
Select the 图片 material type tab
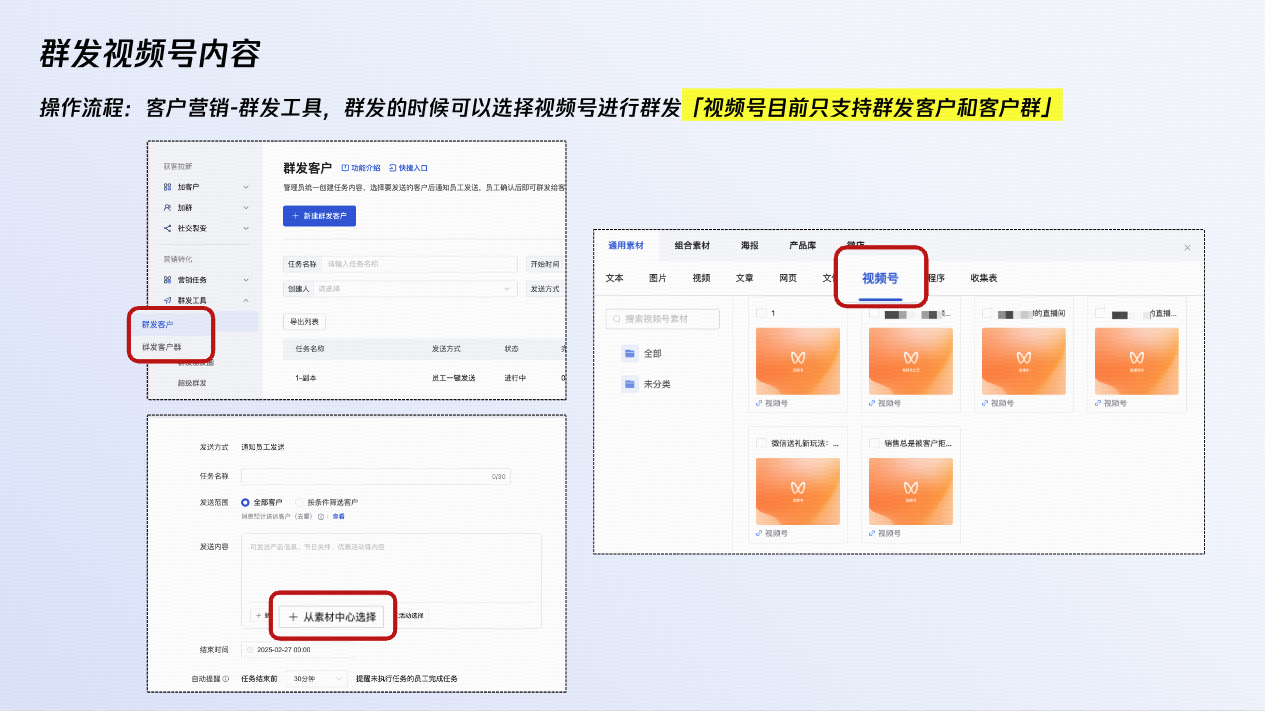[658, 278]
